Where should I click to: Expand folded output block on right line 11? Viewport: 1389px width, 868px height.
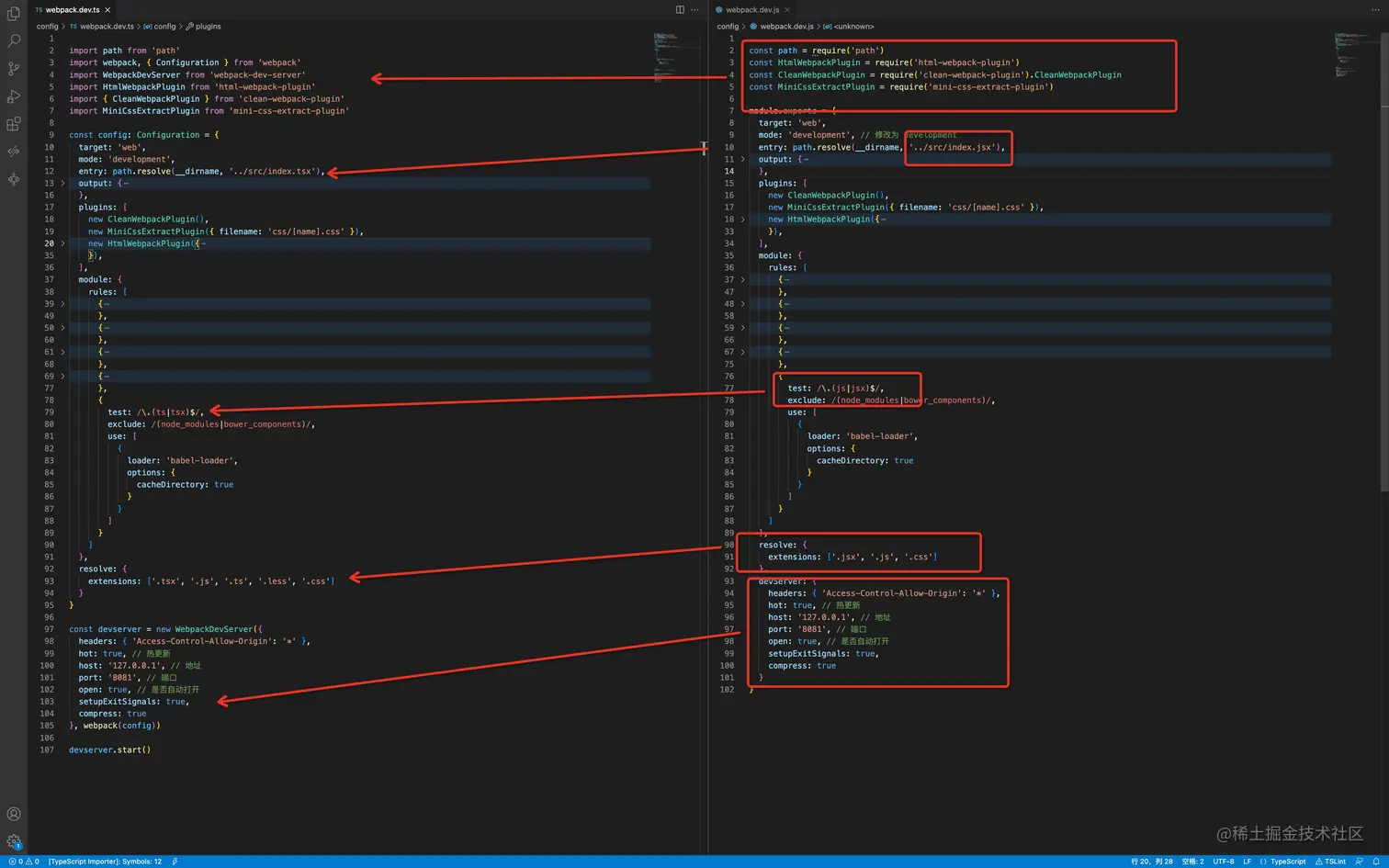tap(742, 159)
